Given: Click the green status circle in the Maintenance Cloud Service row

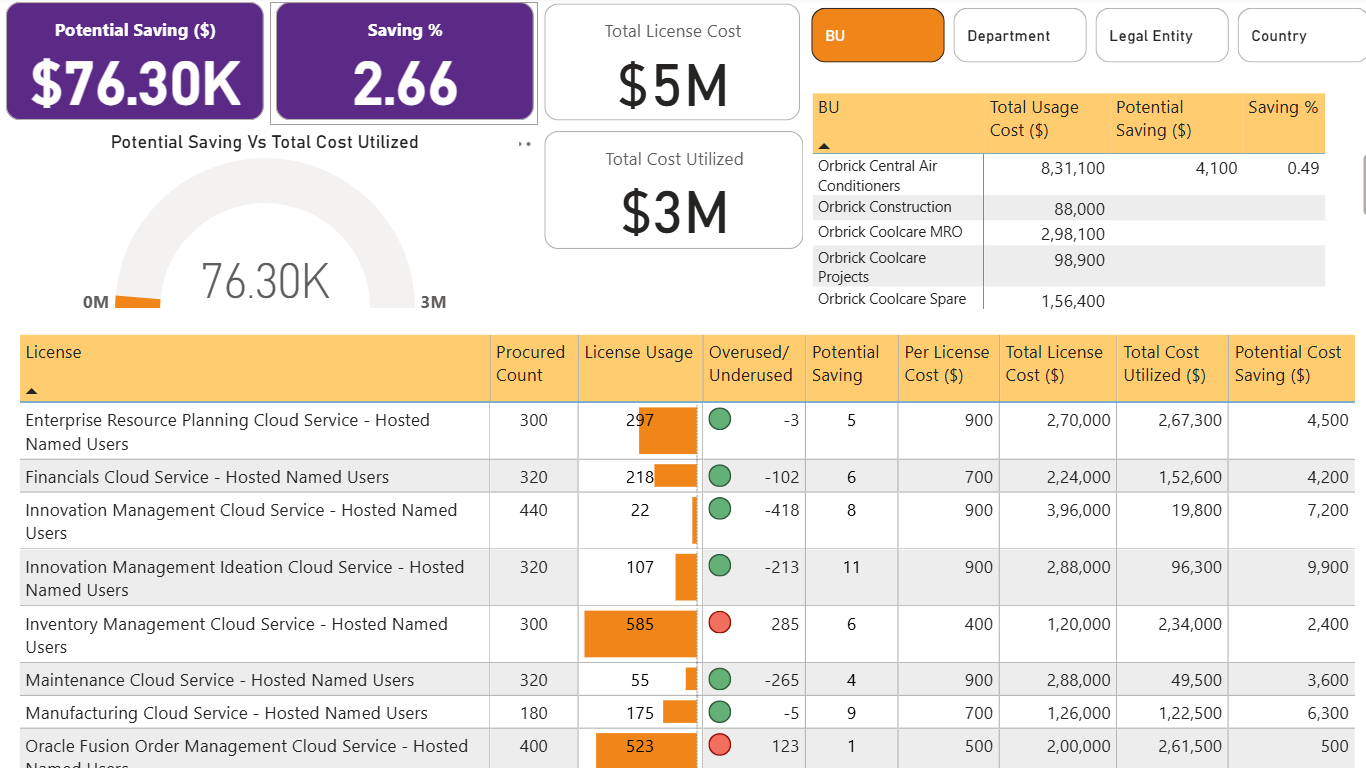Looking at the screenshot, I should (719, 679).
